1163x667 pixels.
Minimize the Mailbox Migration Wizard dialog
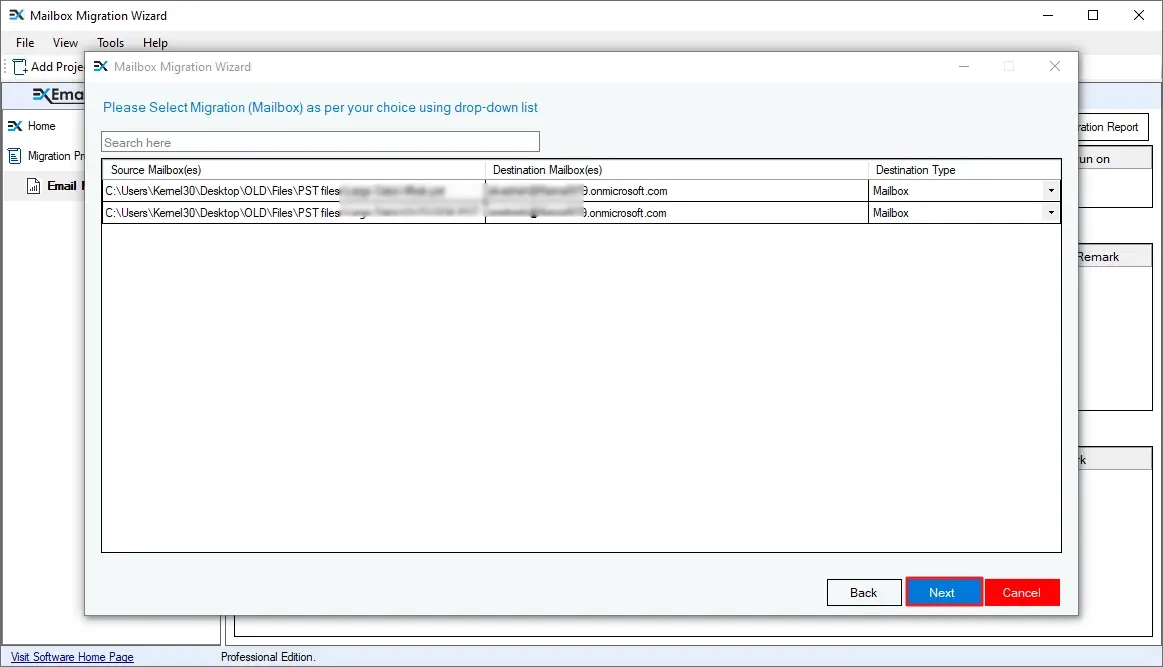click(963, 67)
